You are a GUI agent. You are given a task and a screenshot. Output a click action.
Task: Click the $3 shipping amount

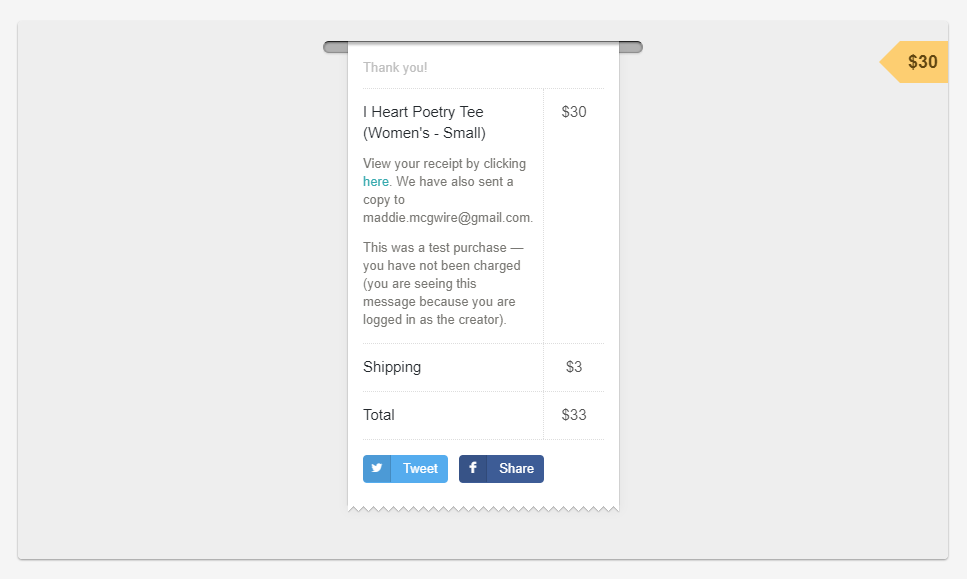(x=574, y=367)
